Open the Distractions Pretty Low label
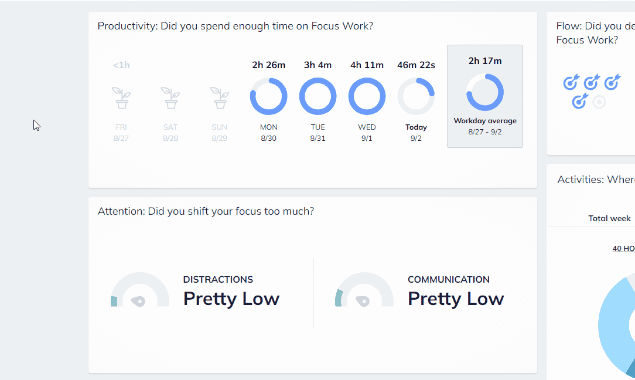The image size is (635, 380). click(231, 299)
